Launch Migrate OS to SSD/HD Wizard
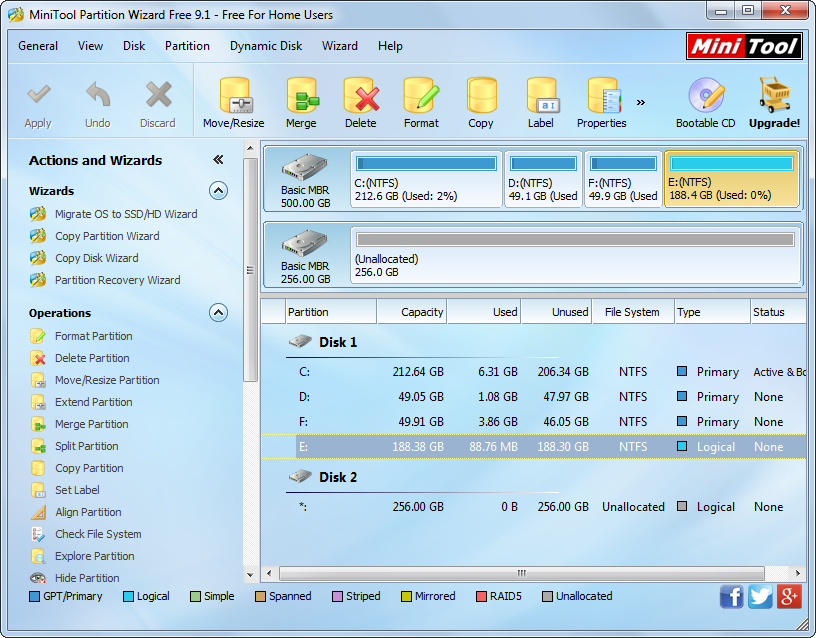This screenshot has height=638, width=816. 113,214
